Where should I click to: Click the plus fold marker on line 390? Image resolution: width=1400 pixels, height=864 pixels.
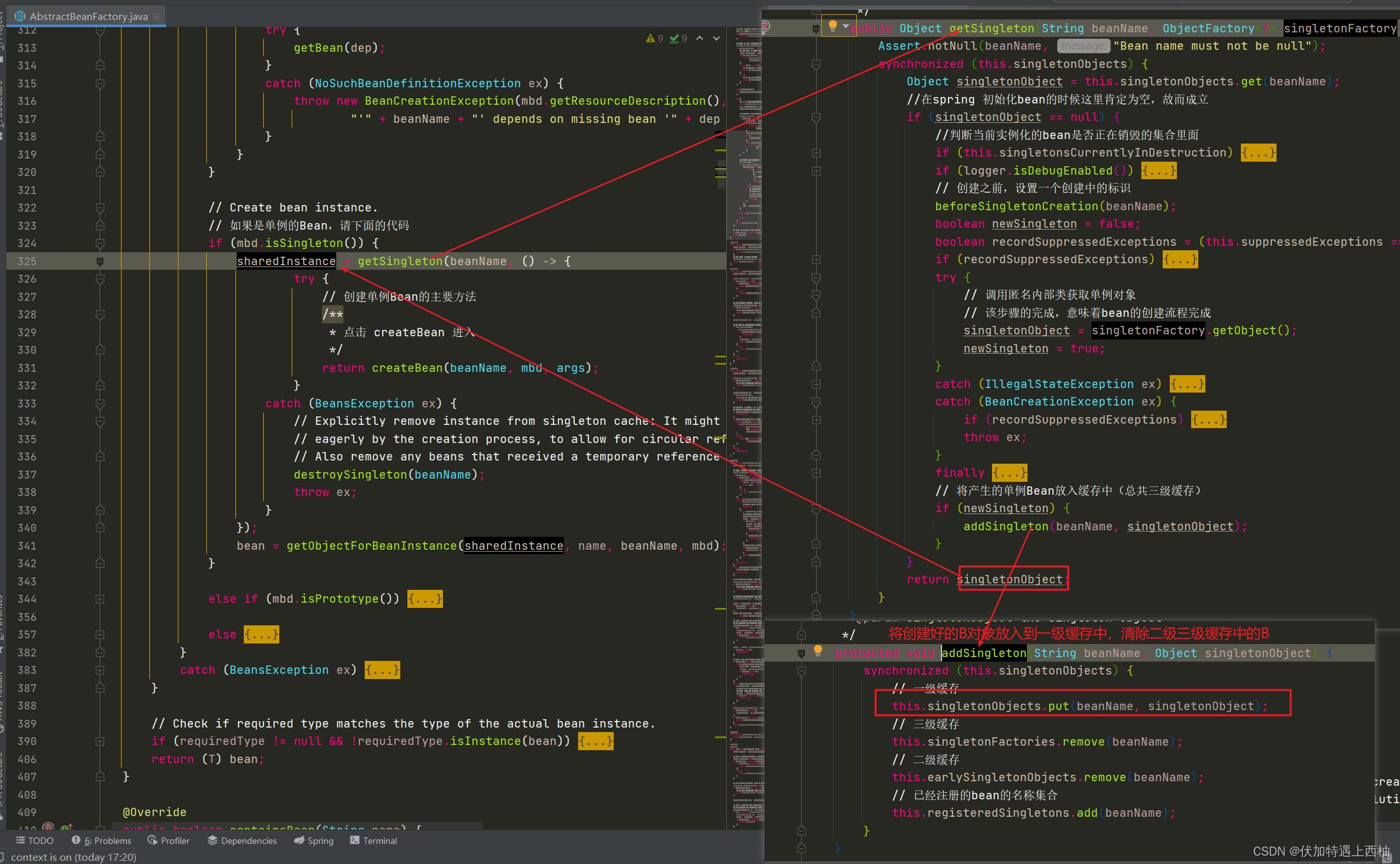point(100,741)
